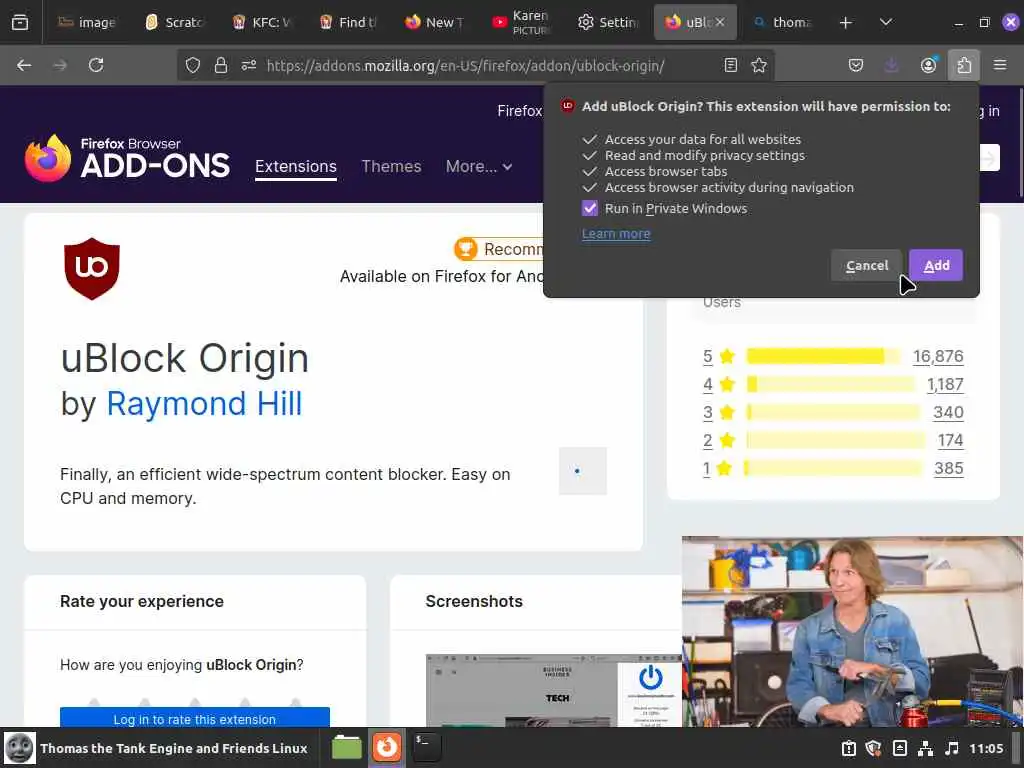1024x768 pixels.
Task: Click the Extensions puzzle icon
Action: pos(964,65)
